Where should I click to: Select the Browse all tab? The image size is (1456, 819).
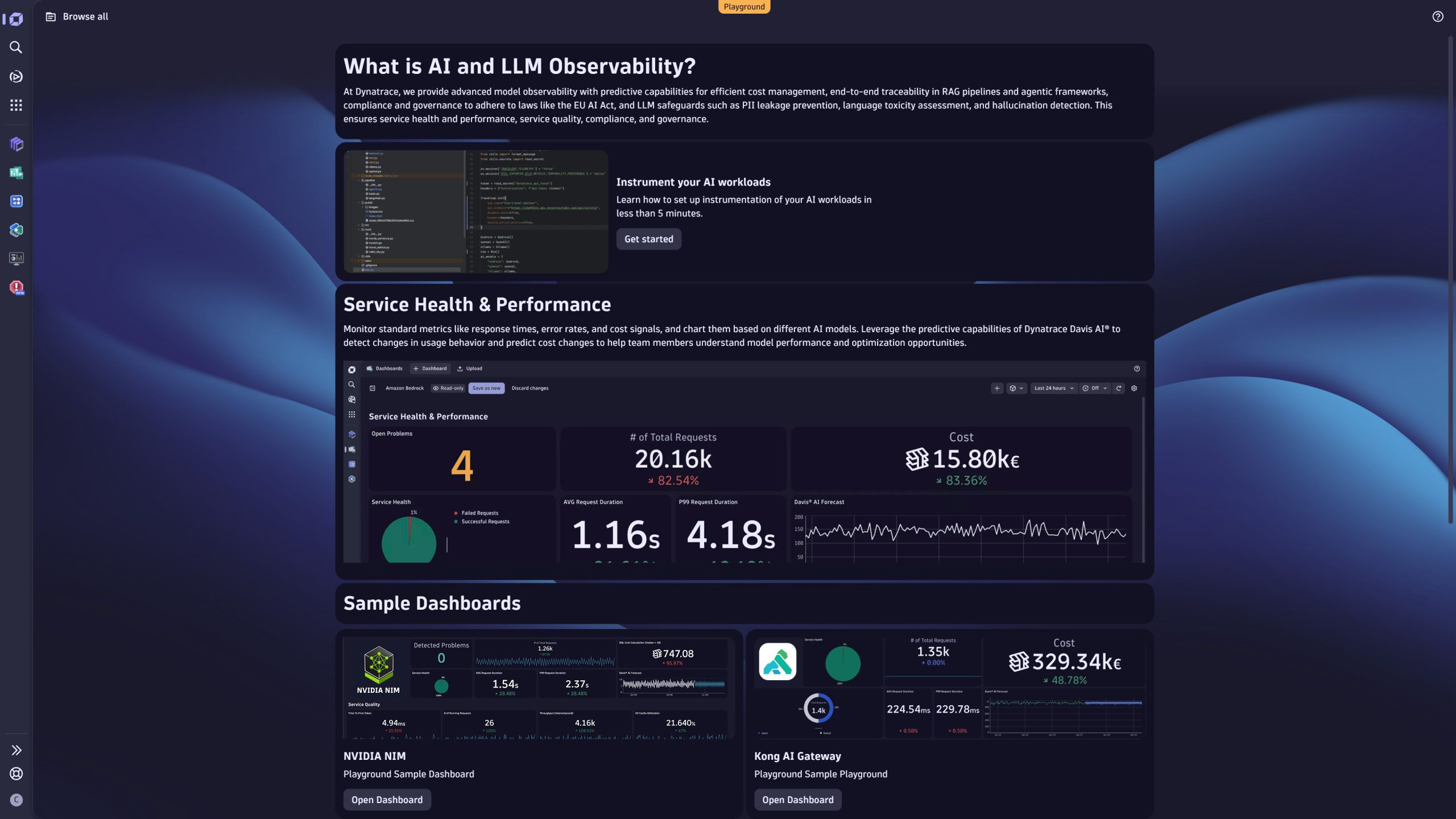coord(77,16)
